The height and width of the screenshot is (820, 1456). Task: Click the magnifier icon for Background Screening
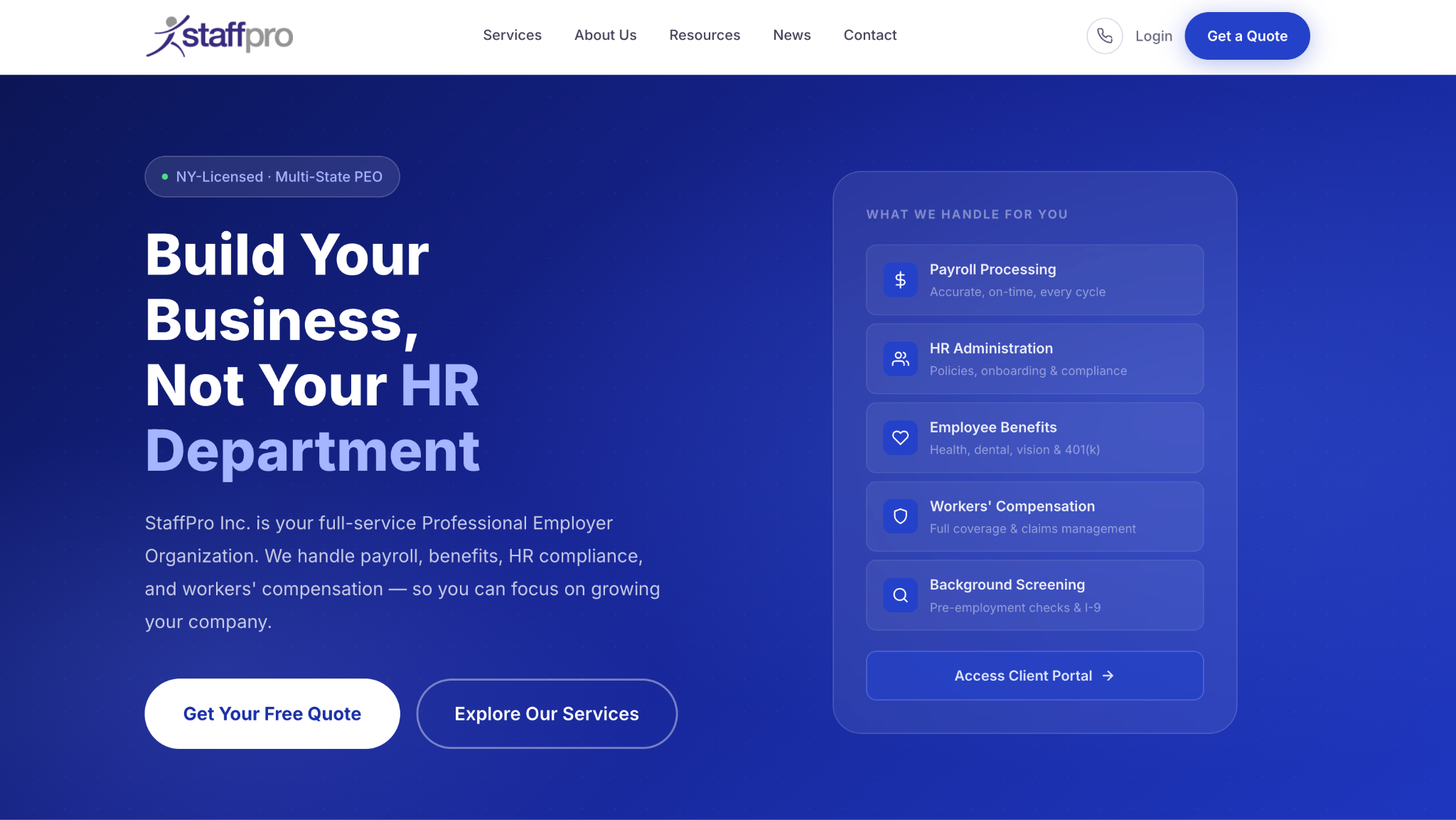(x=900, y=595)
